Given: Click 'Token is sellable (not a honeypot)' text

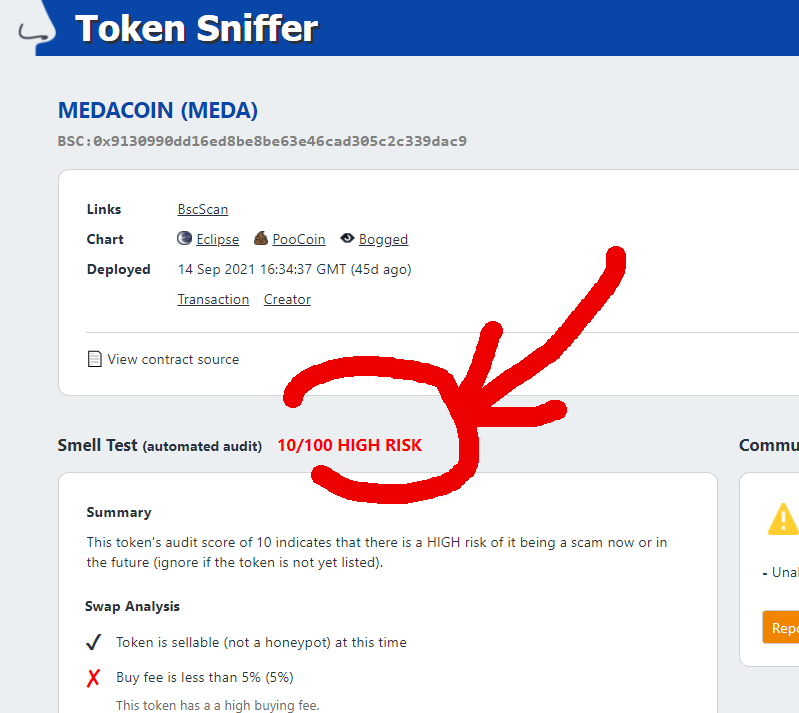Looking at the screenshot, I should pos(261,642).
